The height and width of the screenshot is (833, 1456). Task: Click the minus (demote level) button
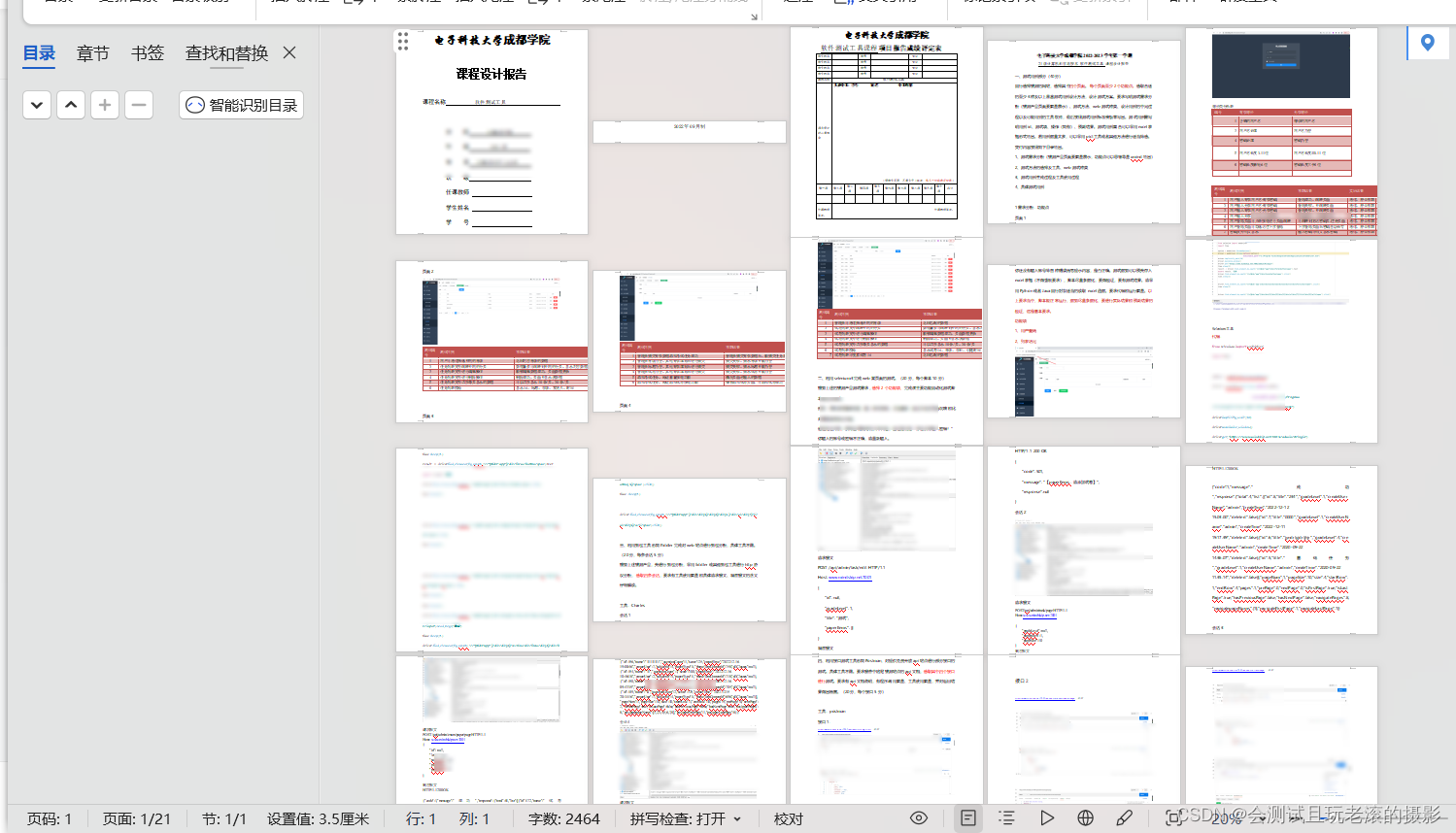point(139,105)
